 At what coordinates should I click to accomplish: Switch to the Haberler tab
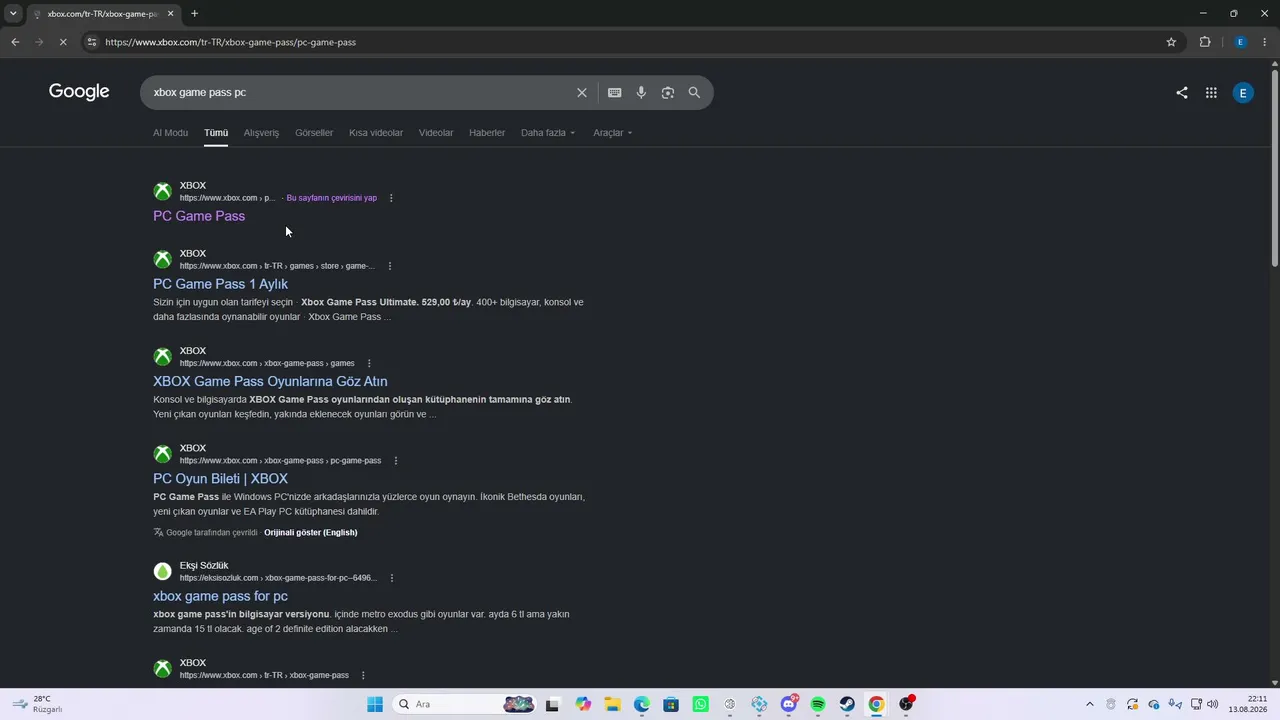coord(487,133)
